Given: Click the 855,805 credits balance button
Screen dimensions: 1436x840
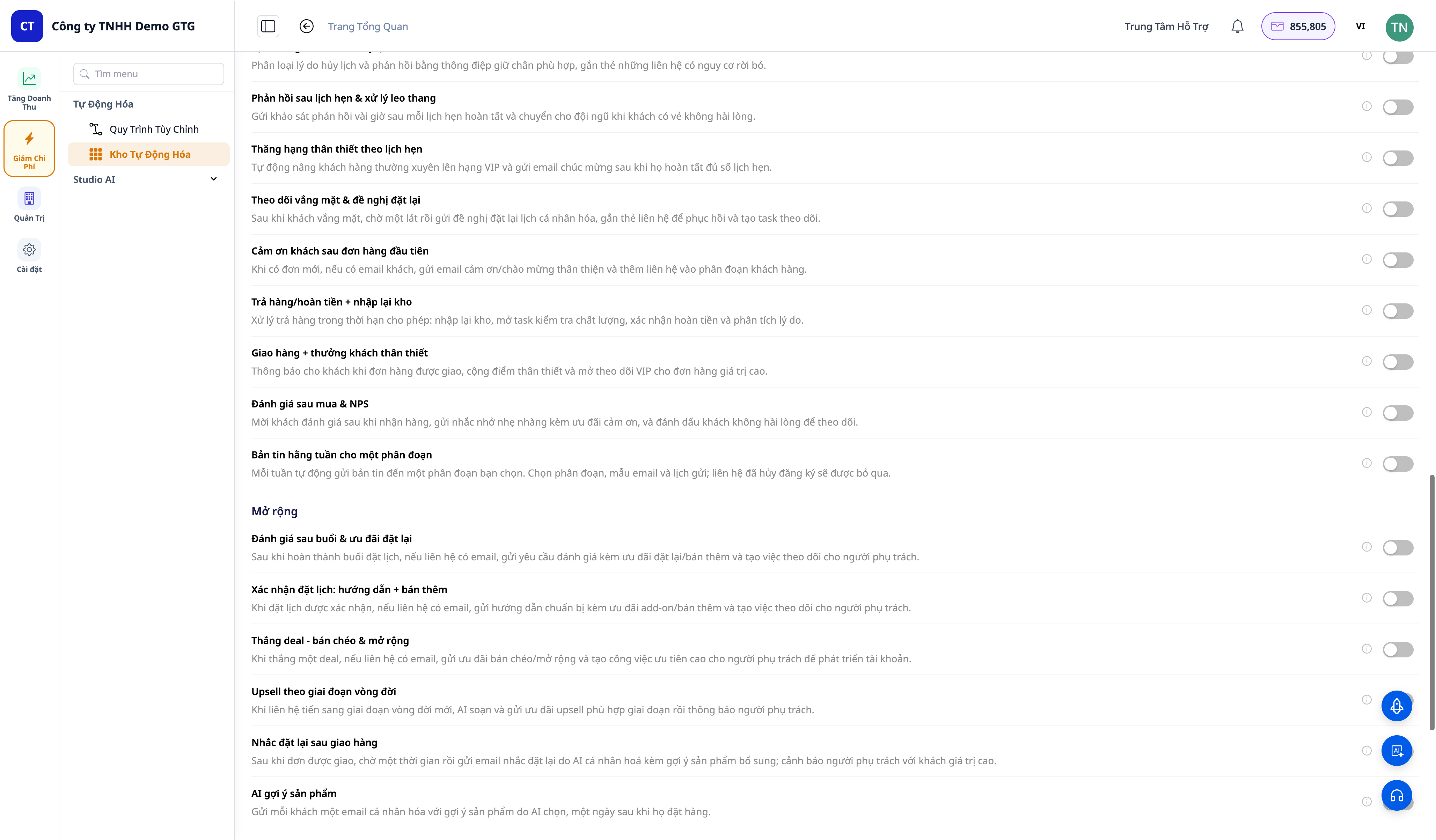Looking at the screenshot, I should [1298, 26].
